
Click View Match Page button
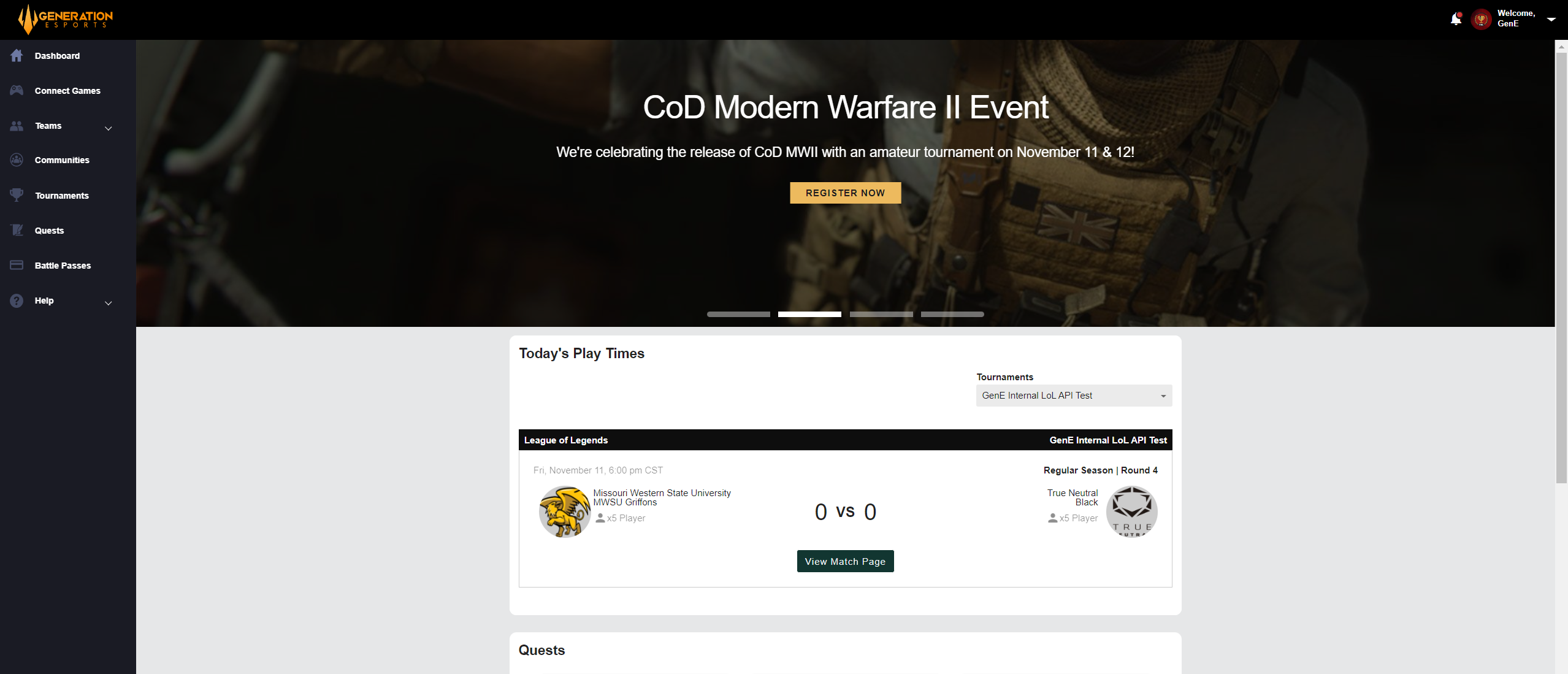click(845, 561)
